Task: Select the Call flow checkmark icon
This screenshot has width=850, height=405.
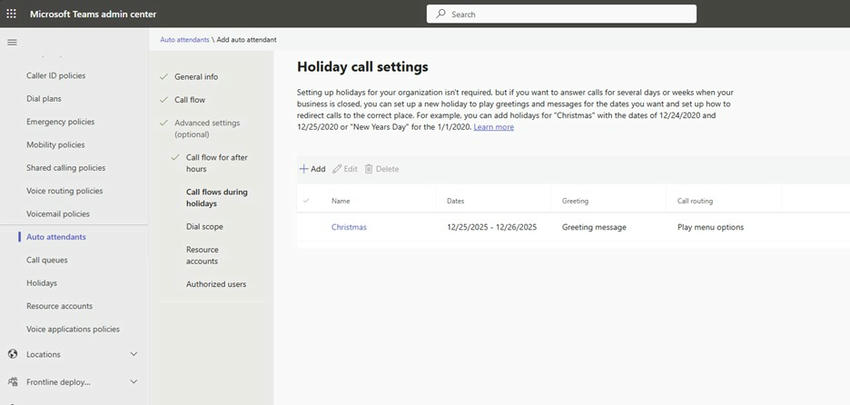Action: (164, 100)
